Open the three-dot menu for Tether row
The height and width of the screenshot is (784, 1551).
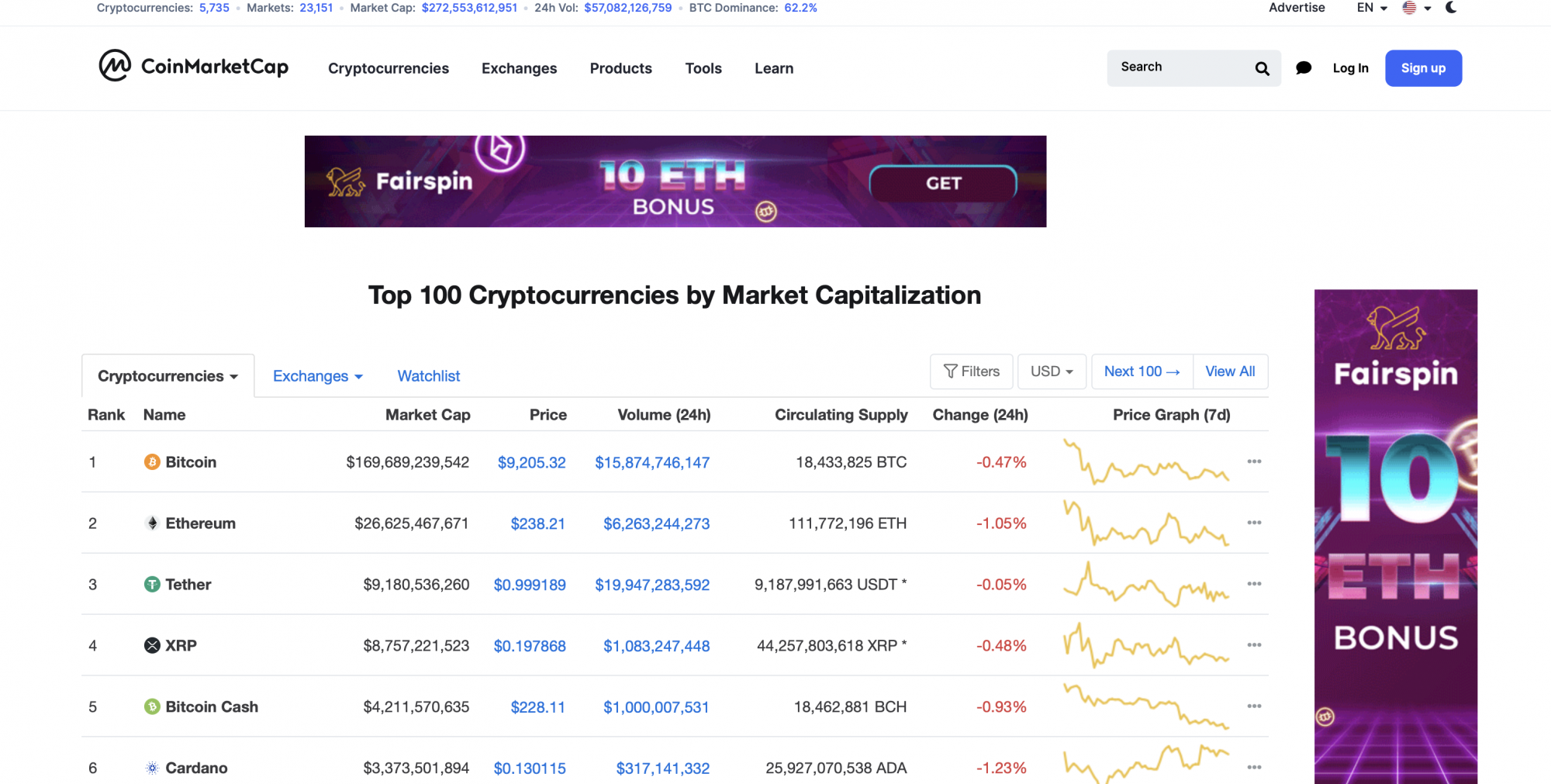click(x=1254, y=584)
